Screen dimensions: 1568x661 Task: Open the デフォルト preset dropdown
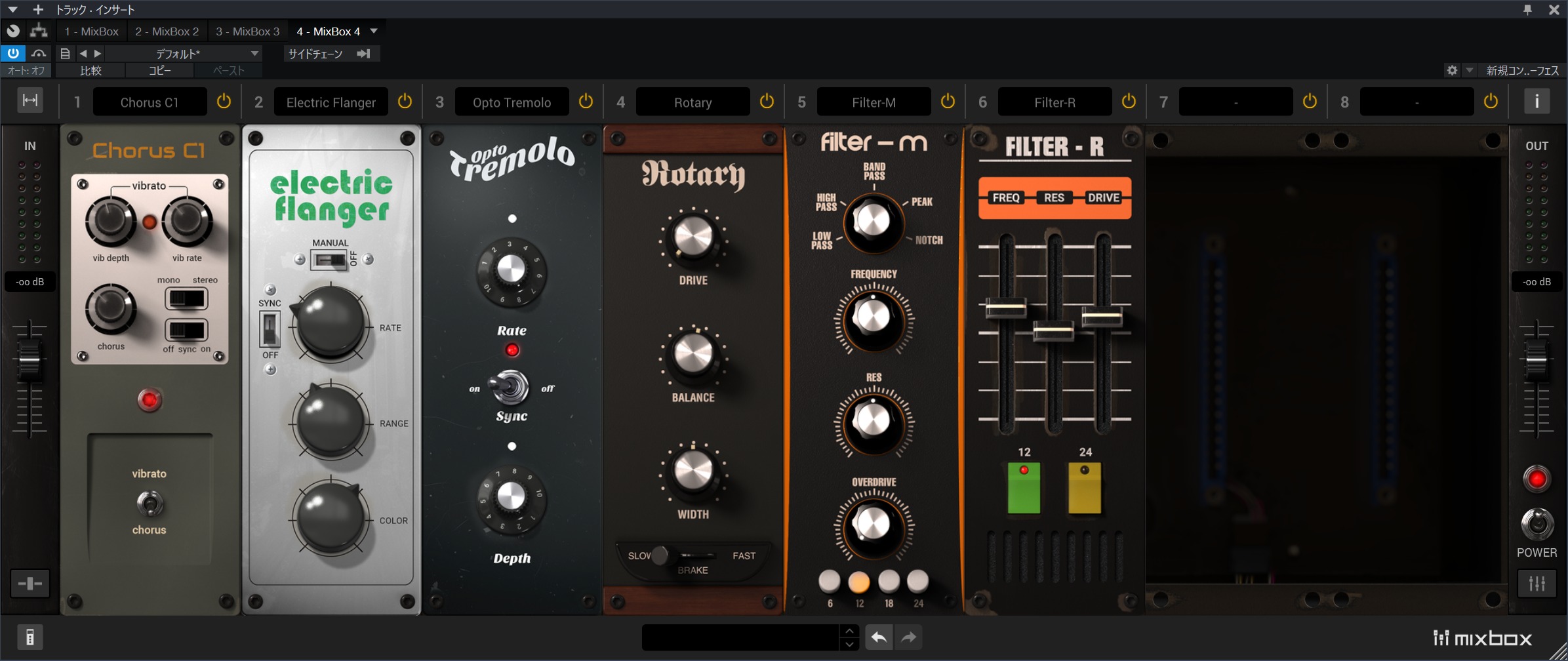pyautogui.click(x=184, y=53)
